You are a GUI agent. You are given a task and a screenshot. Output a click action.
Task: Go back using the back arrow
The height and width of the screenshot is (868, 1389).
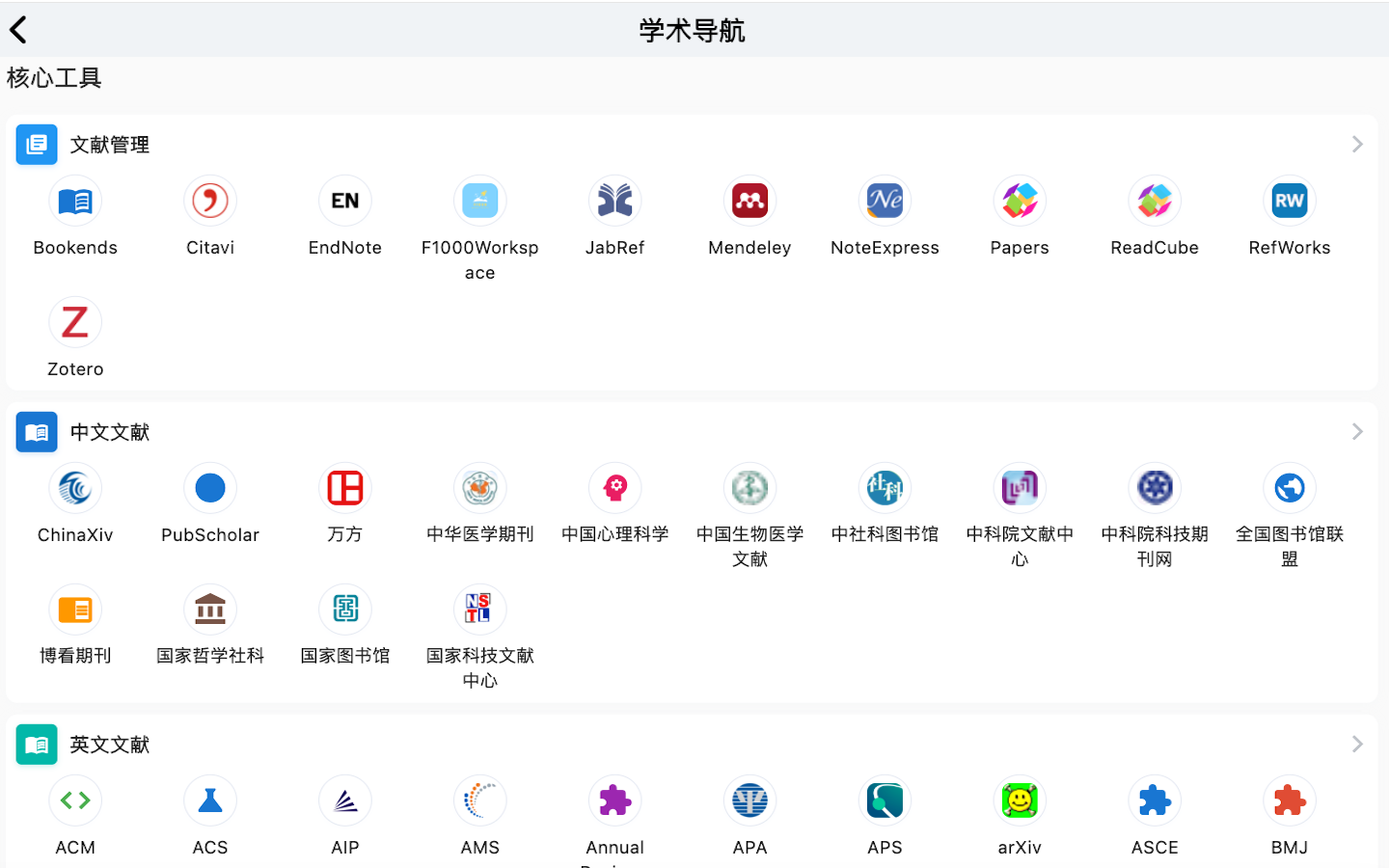point(18,30)
